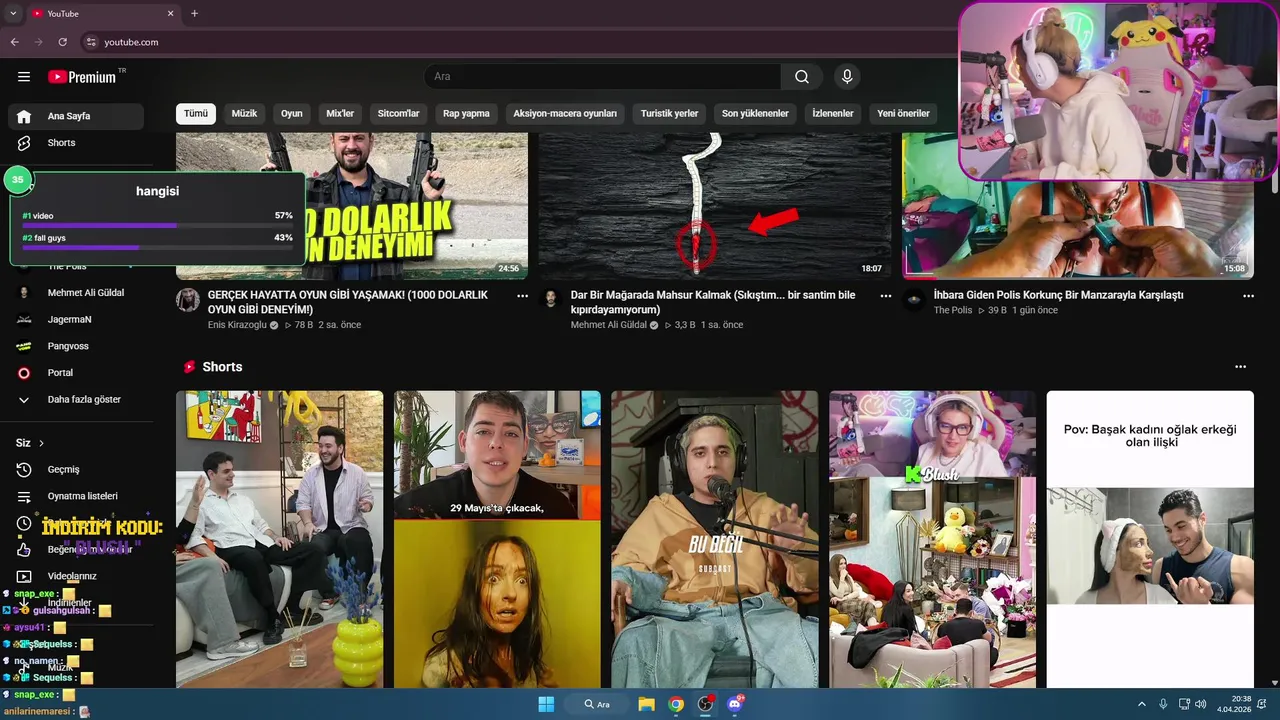The width and height of the screenshot is (1280, 720).
Task: Play the Short with two men on couch
Action: (279, 538)
